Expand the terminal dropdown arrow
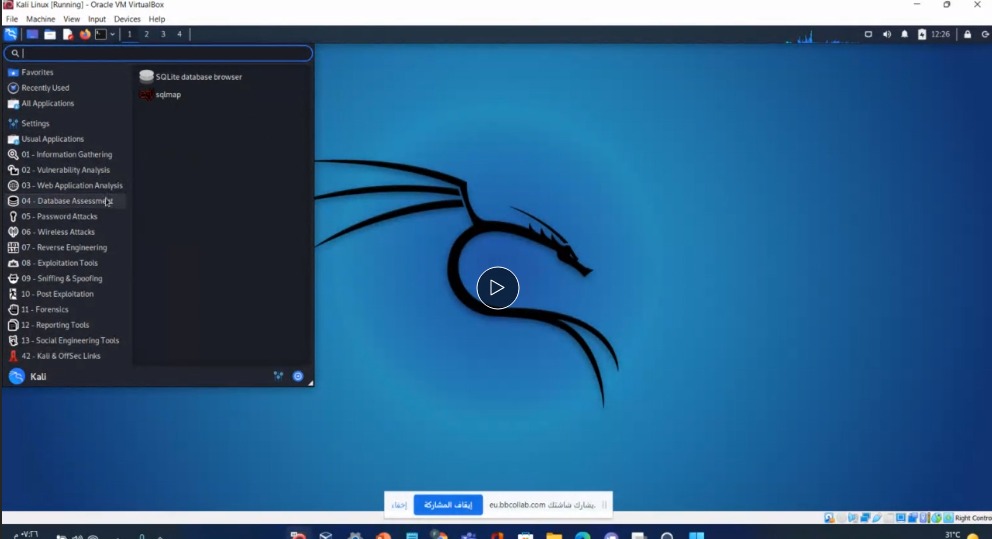 coord(112,34)
